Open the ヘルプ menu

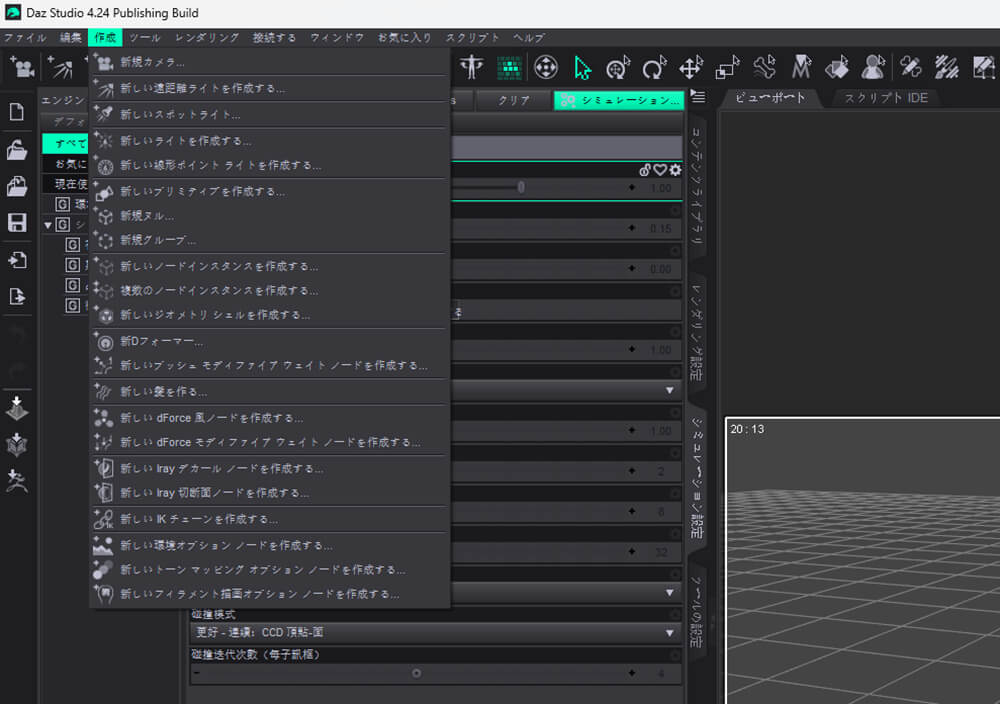529,38
